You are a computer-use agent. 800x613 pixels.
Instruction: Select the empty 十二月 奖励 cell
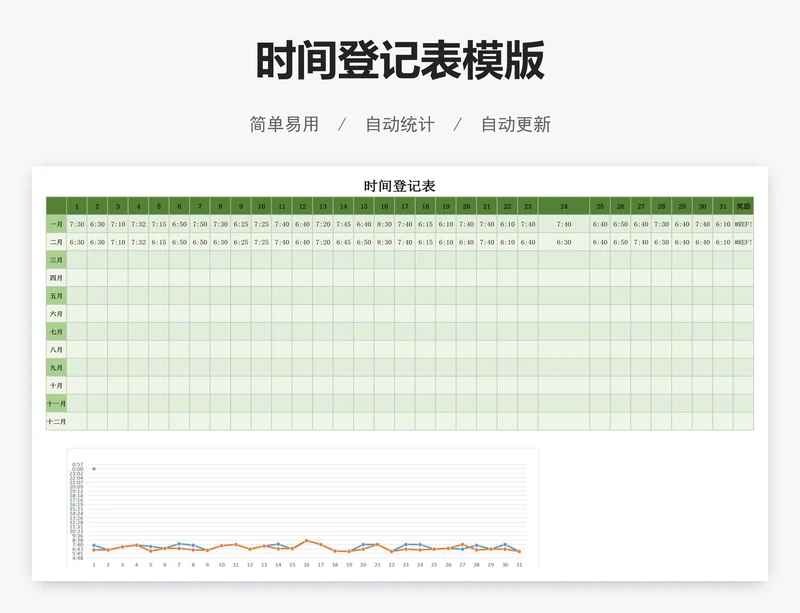(743, 422)
